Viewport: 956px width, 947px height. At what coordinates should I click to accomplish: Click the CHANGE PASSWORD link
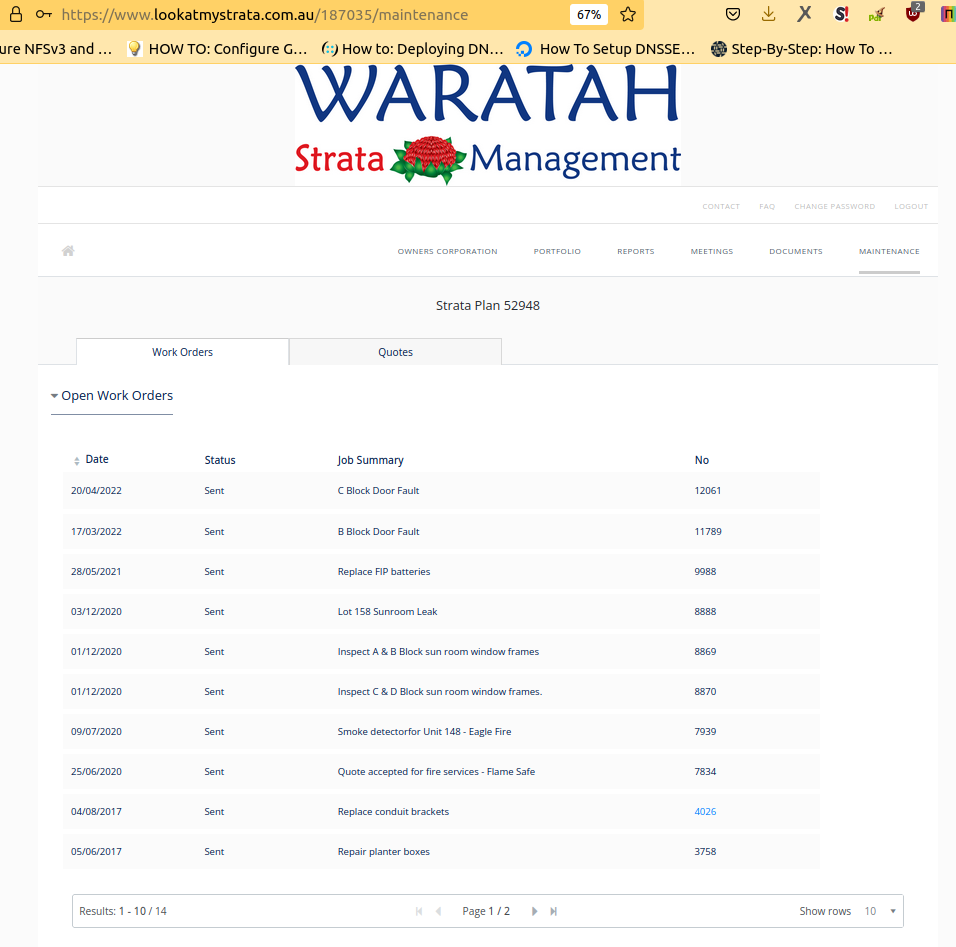tap(835, 207)
